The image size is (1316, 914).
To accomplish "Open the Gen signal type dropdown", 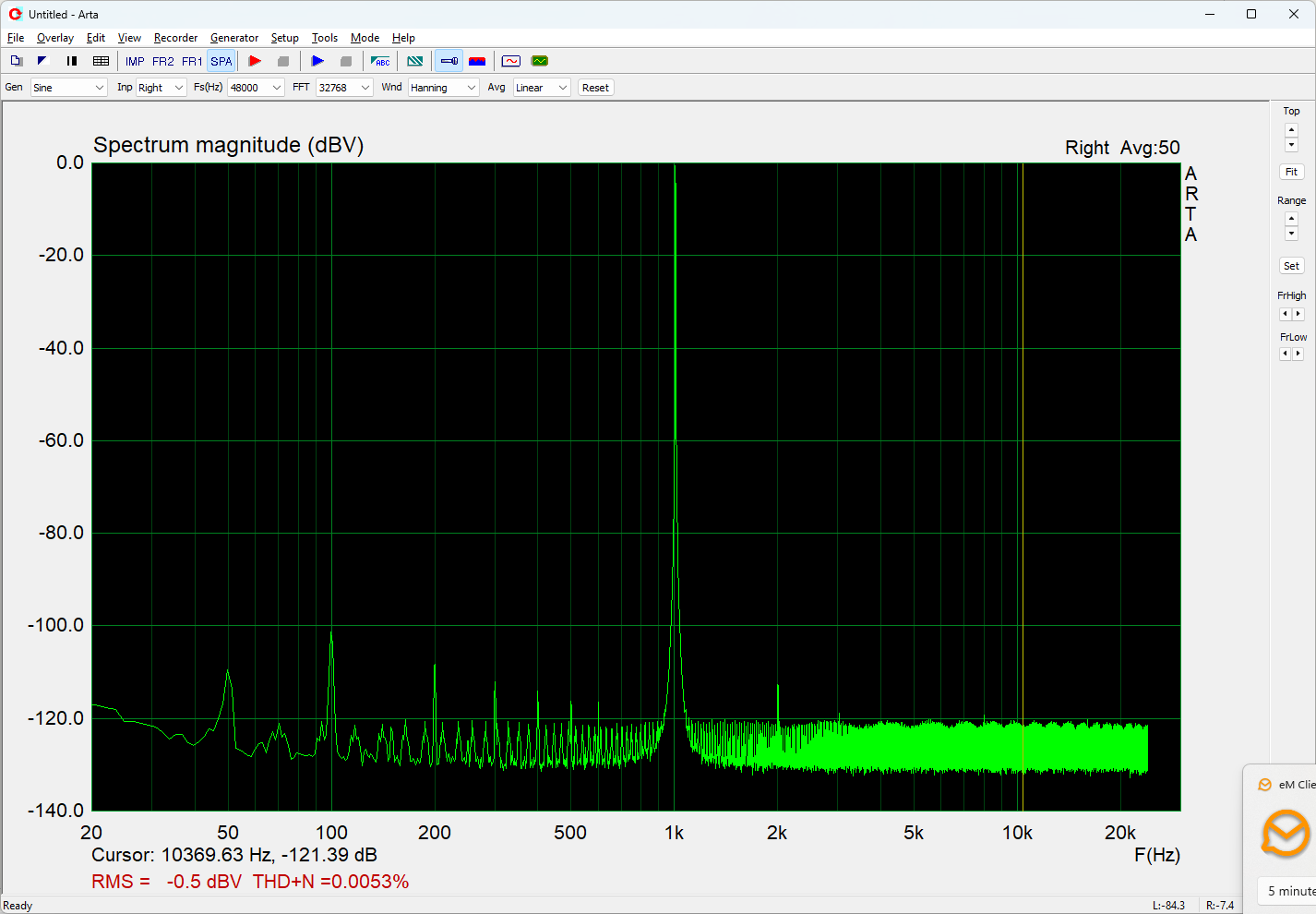I will point(69,88).
